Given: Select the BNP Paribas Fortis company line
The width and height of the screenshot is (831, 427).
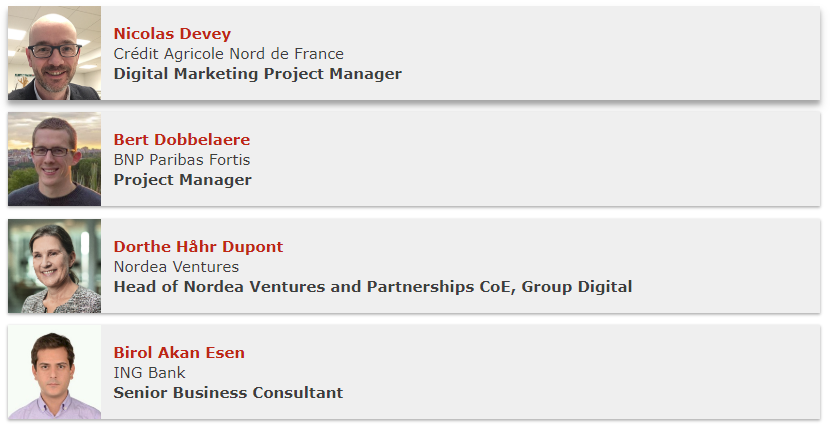Looking at the screenshot, I should pyautogui.click(x=182, y=159).
